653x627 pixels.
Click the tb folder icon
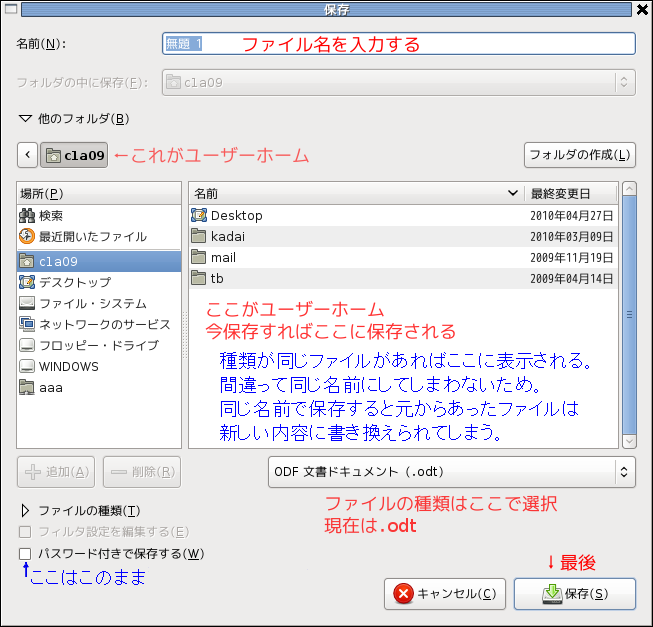[x=199, y=278]
